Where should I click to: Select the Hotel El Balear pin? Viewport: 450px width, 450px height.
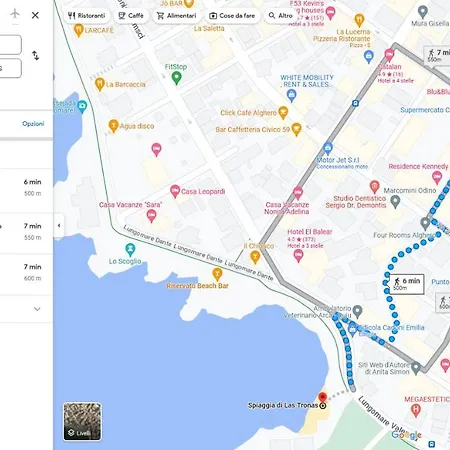point(298,256)
